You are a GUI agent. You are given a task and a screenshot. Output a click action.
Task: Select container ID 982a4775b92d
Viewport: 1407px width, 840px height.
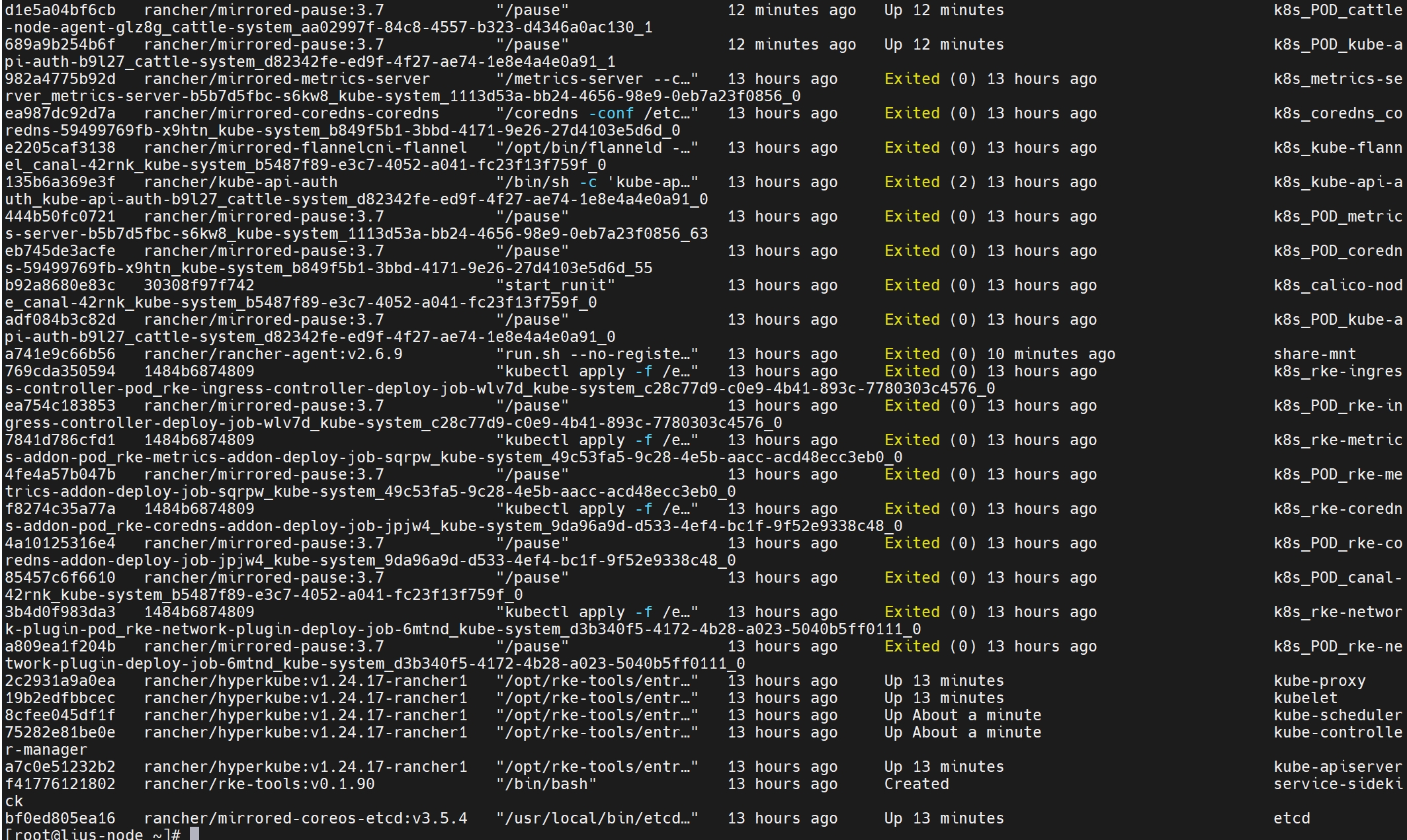click(x=60, y=79)
